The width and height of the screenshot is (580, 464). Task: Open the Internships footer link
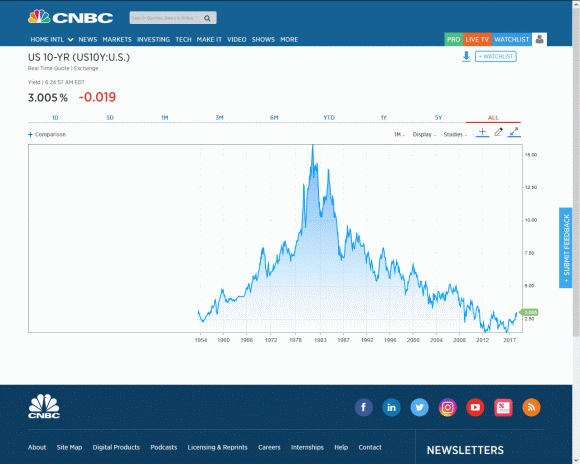(x=307, y=447)
